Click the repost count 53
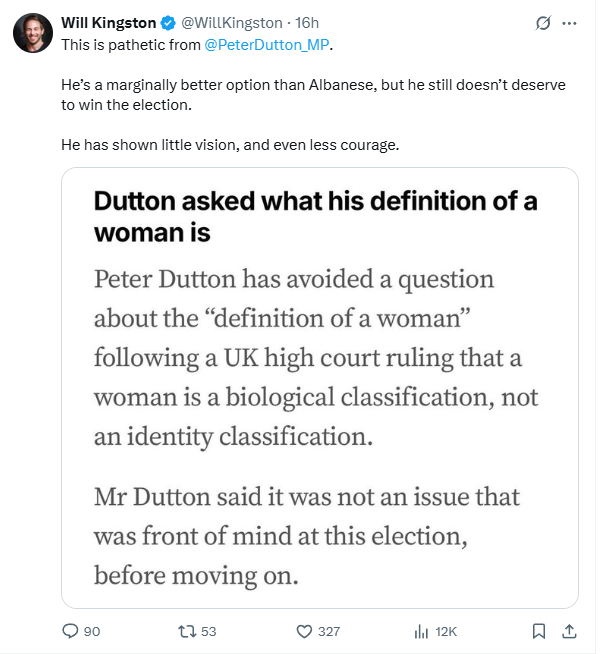 208,631
